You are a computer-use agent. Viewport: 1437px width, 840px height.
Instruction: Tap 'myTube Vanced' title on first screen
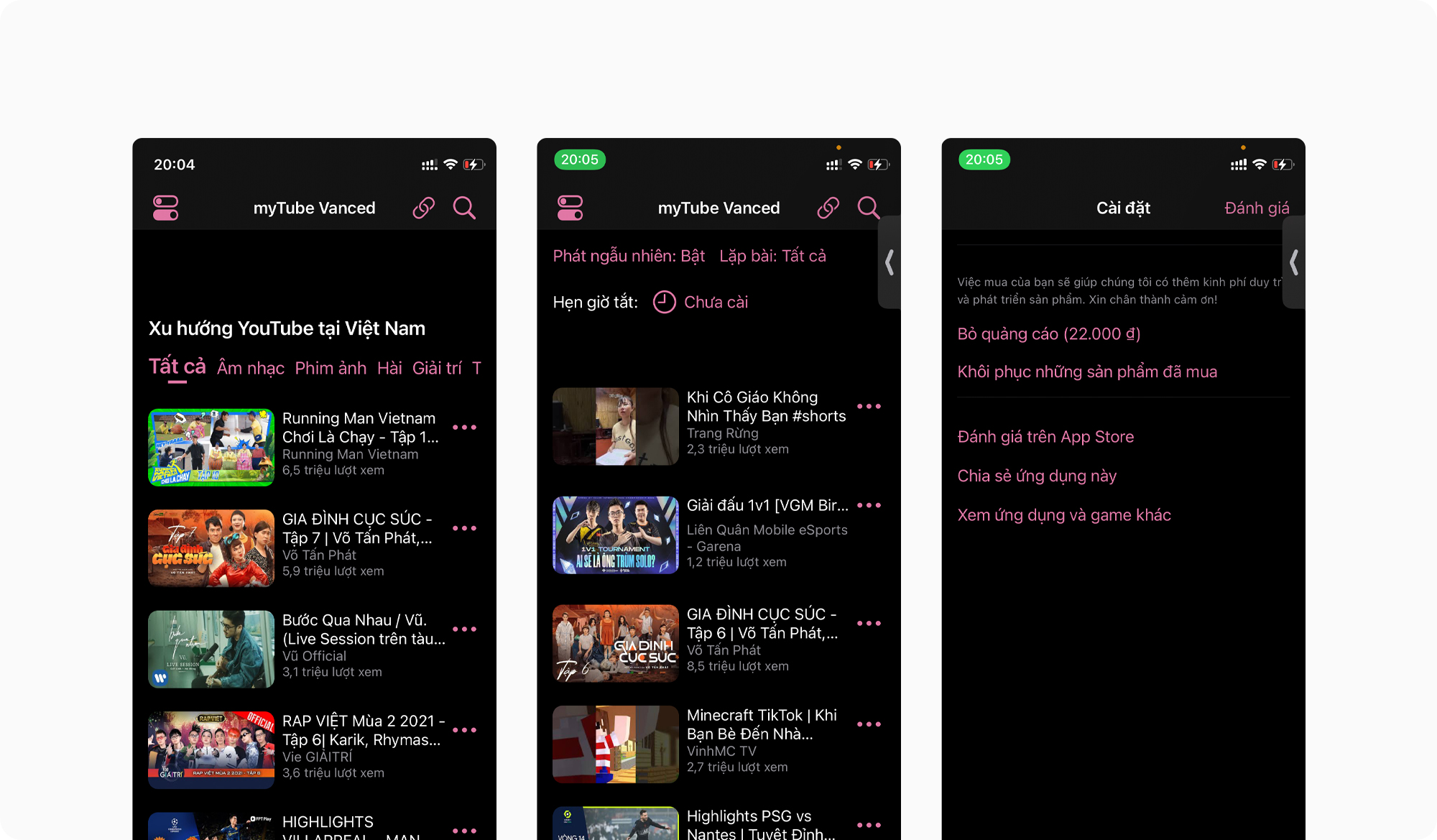coord(314,208)
